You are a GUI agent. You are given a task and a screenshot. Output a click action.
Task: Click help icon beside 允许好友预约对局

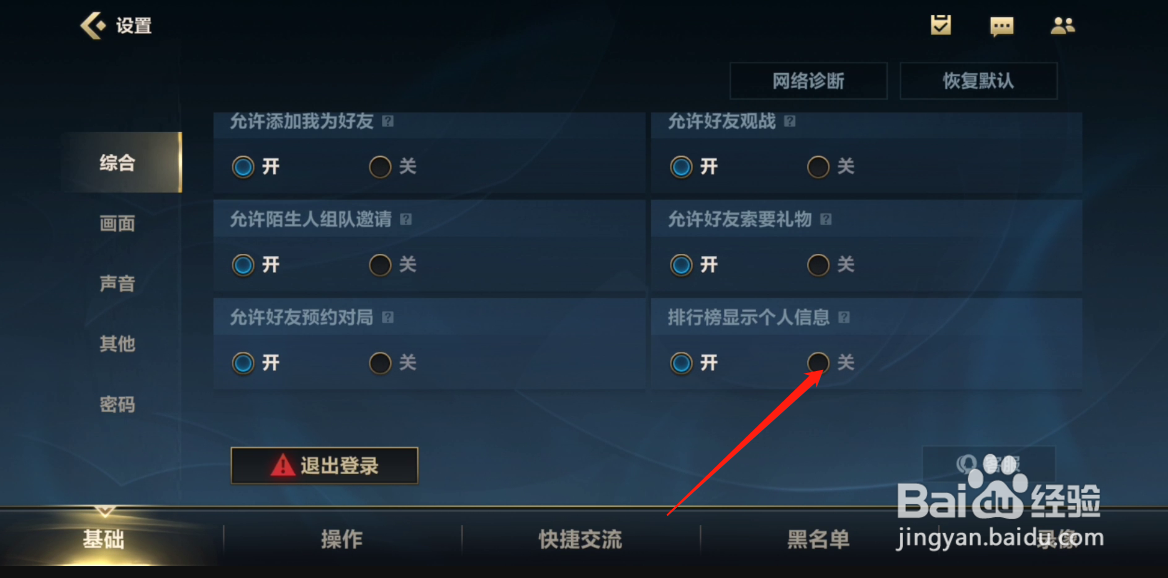(388, 318)
